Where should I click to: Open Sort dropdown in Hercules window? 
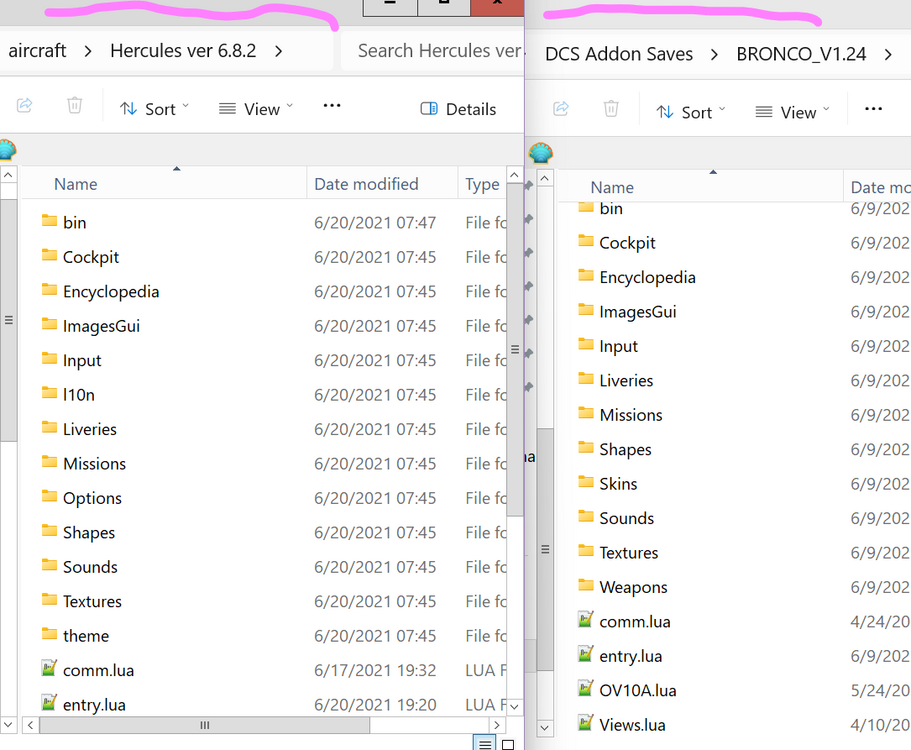154,109
